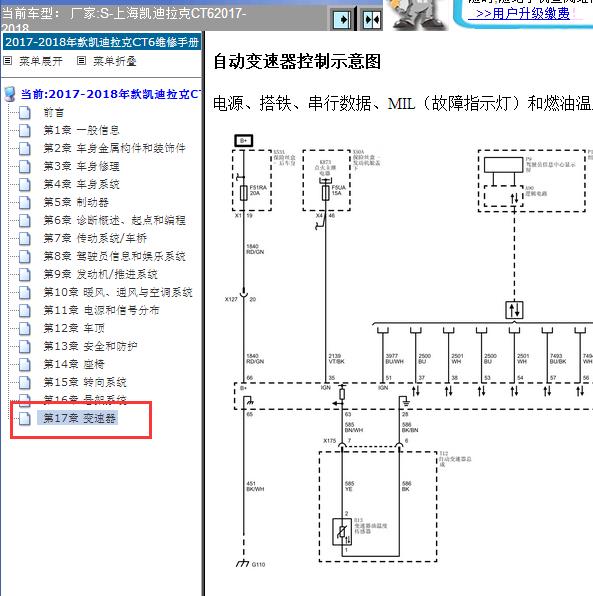The width and height of the screenshot is (593, 596).
Task: Open the 前言 preface entry
Action: click(x=54, y=113)
